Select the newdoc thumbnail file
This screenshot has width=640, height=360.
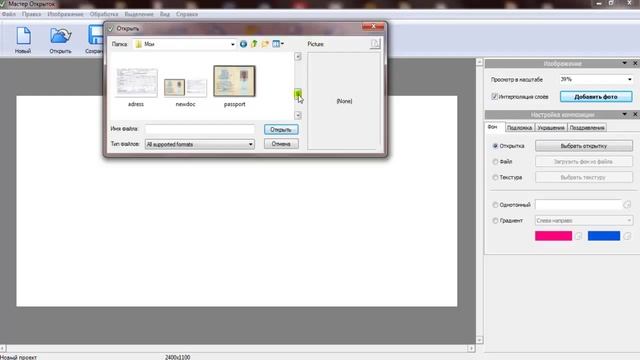[x=186, y=92]
